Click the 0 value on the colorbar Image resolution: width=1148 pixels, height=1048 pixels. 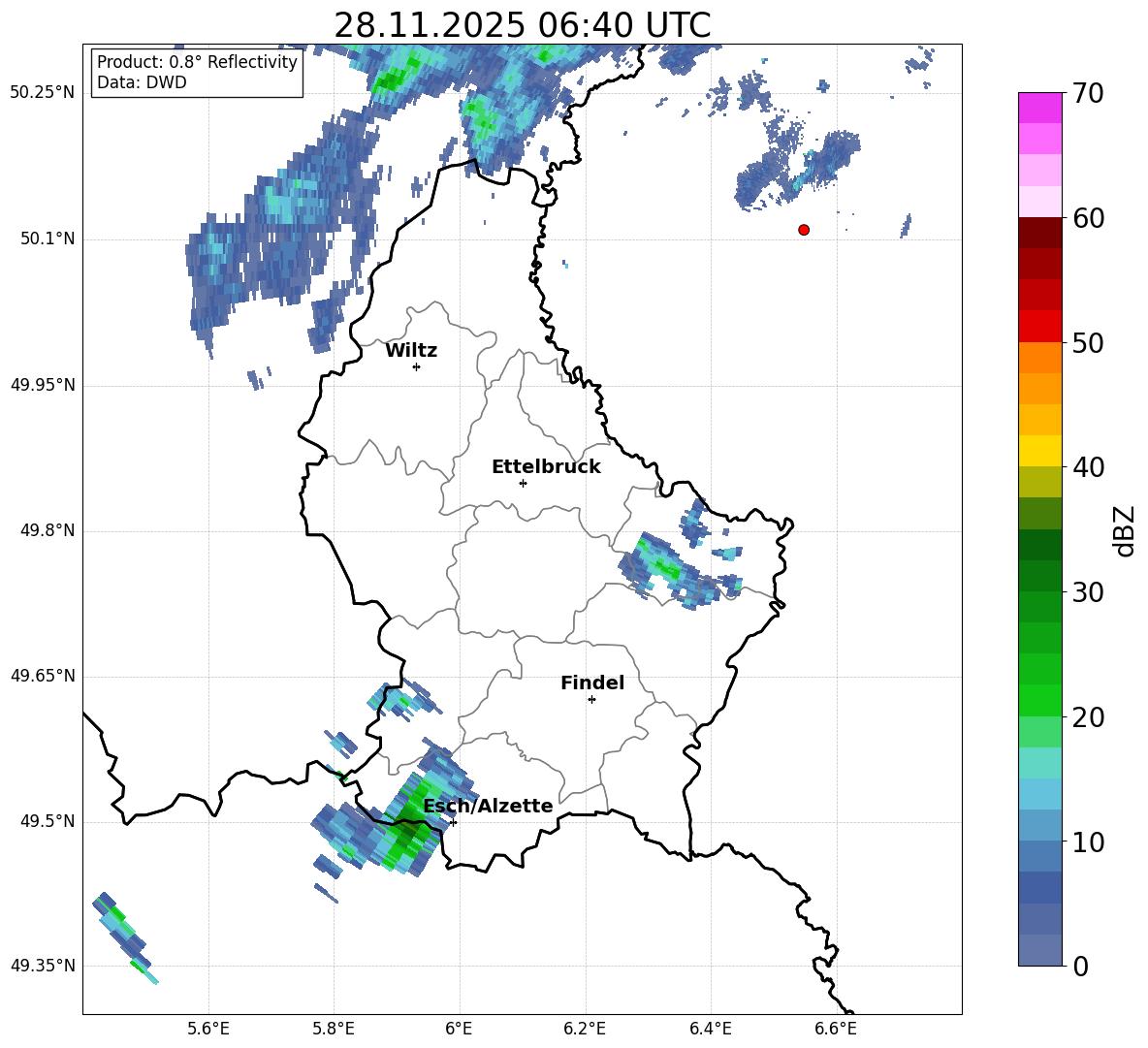[1081, 967]
